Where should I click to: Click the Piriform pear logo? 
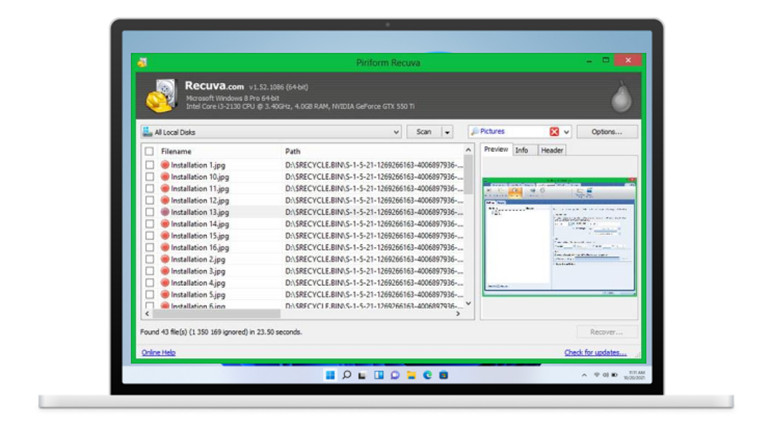tap(621, 96)
